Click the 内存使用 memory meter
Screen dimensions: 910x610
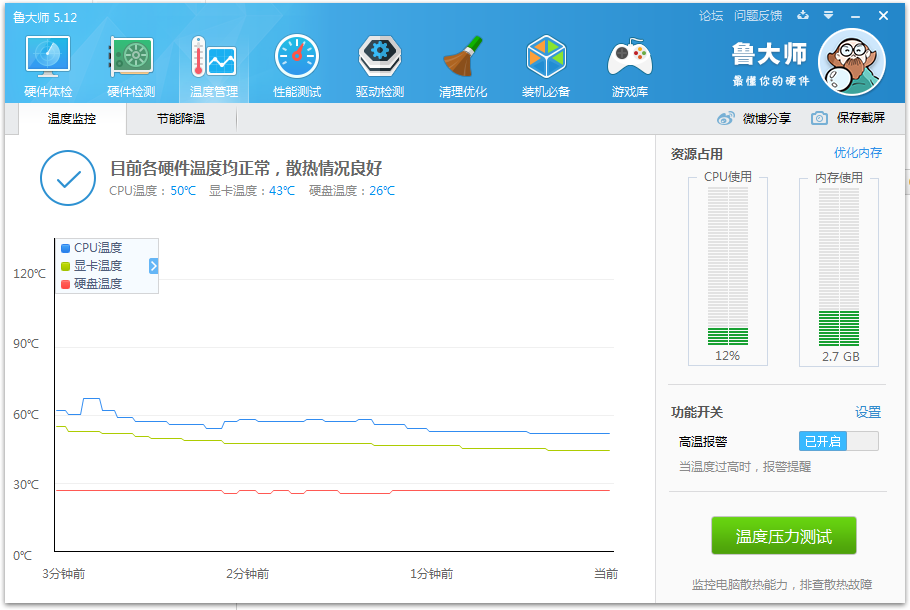pos(839,266)
